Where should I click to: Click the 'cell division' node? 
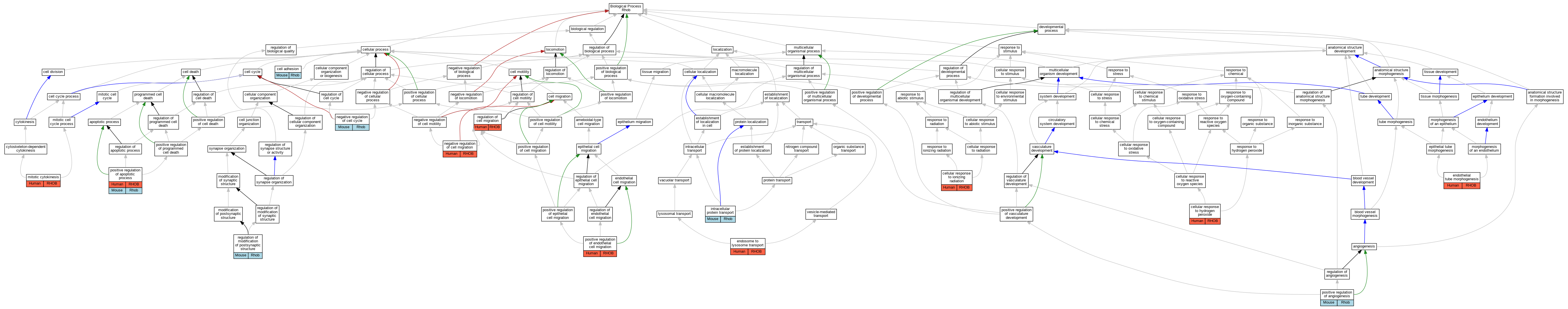[x=53, y=72]
